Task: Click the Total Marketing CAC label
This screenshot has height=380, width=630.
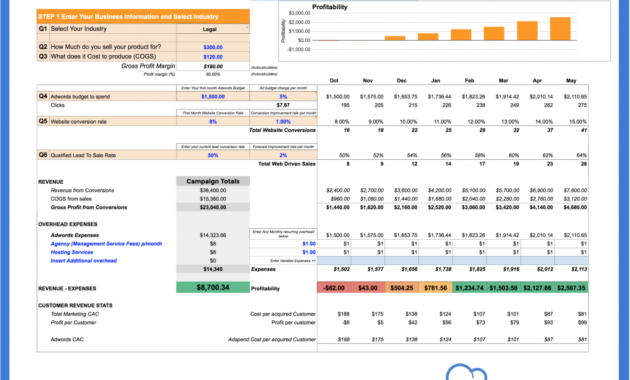Action: tap(75, 314)
